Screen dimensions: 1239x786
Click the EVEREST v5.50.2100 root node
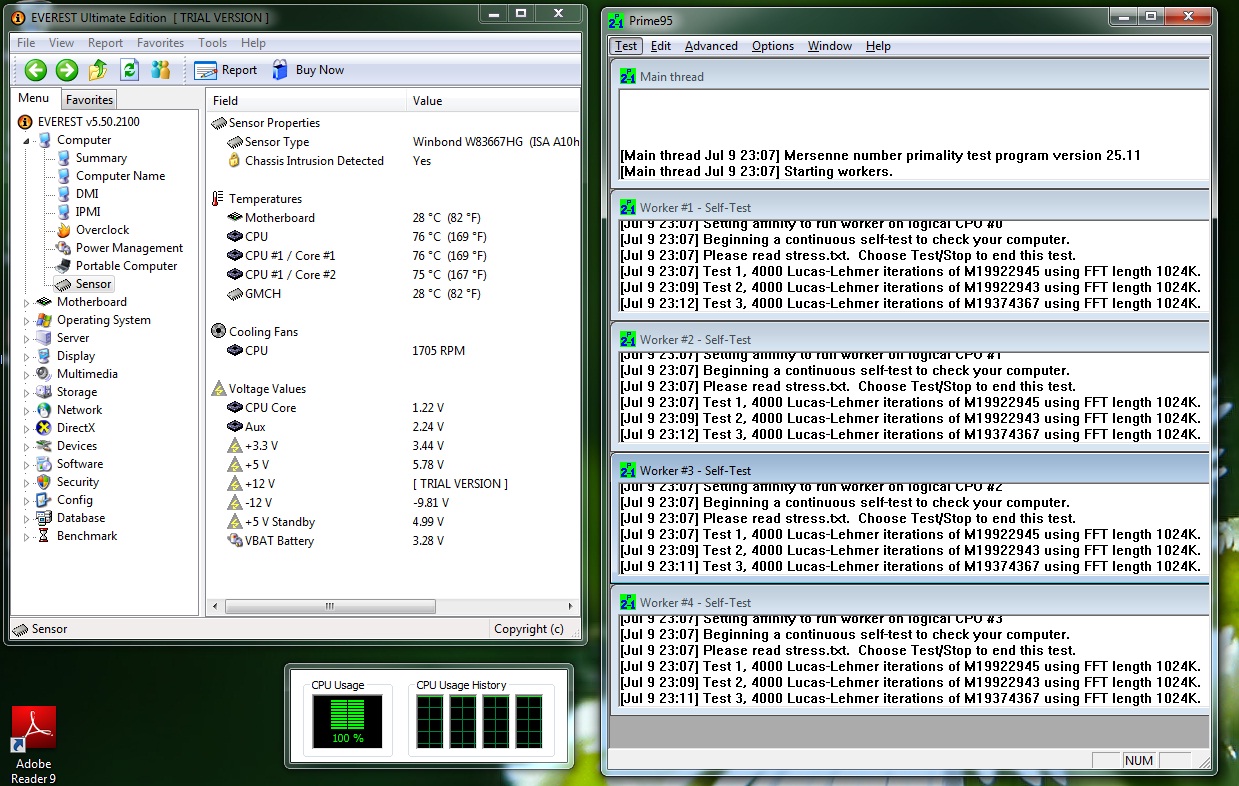click(88, 122)
